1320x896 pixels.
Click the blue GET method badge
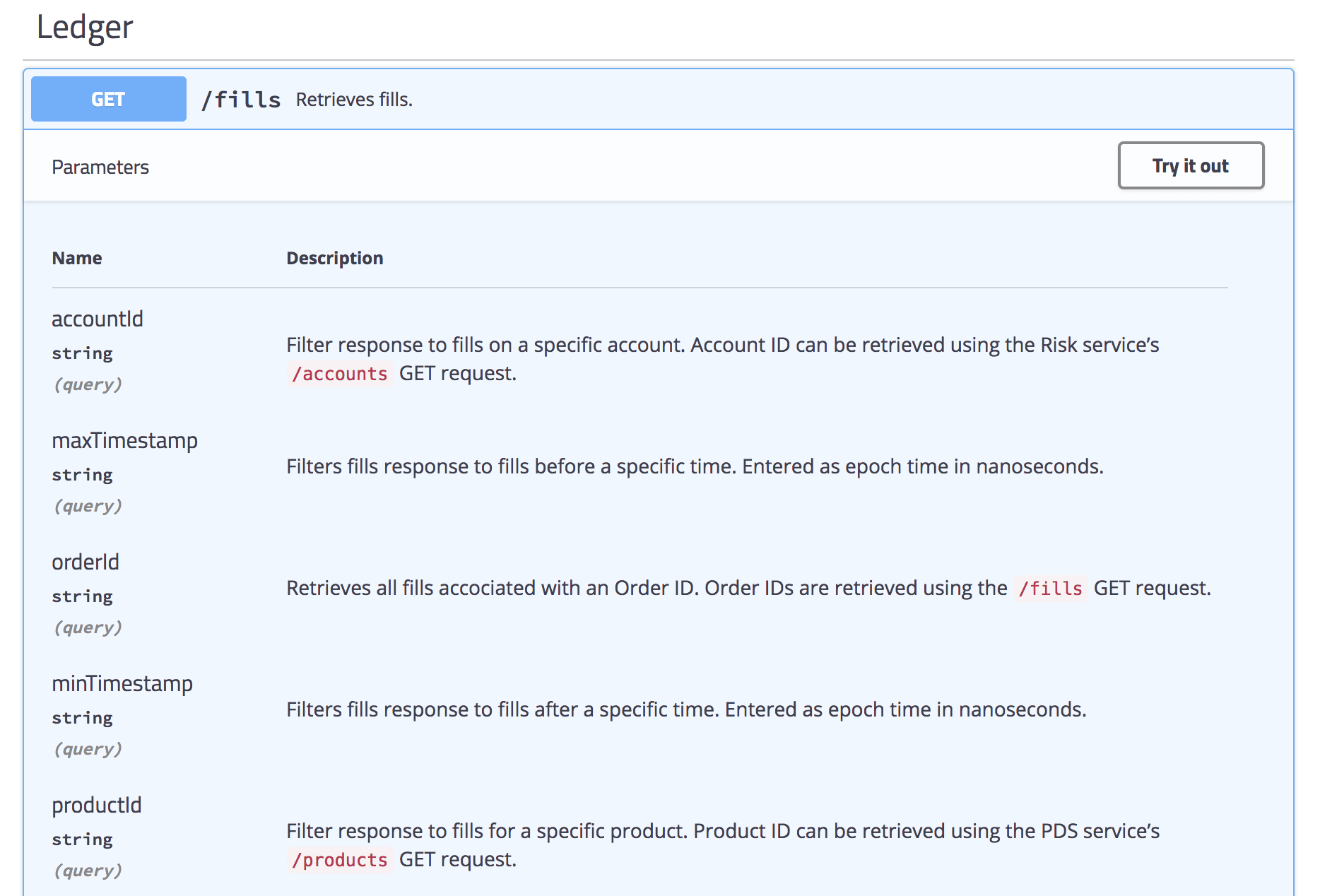pyautogui.click(x=107, y=99)
